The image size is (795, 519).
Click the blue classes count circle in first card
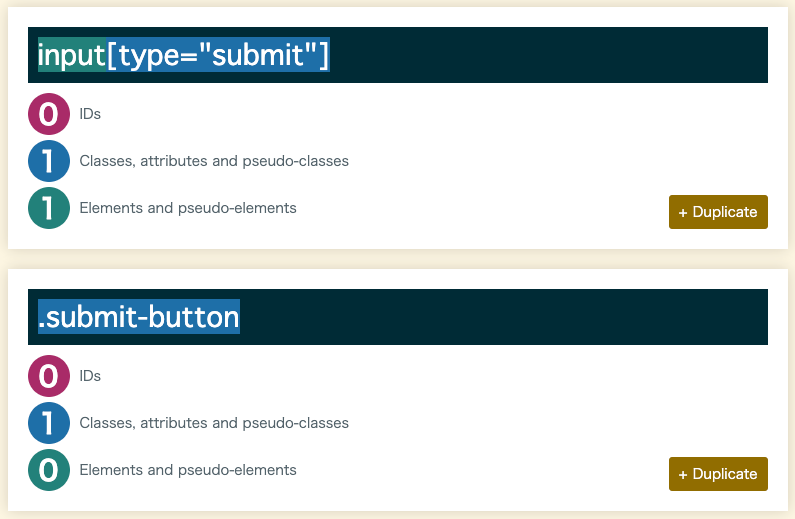point(49,161)
